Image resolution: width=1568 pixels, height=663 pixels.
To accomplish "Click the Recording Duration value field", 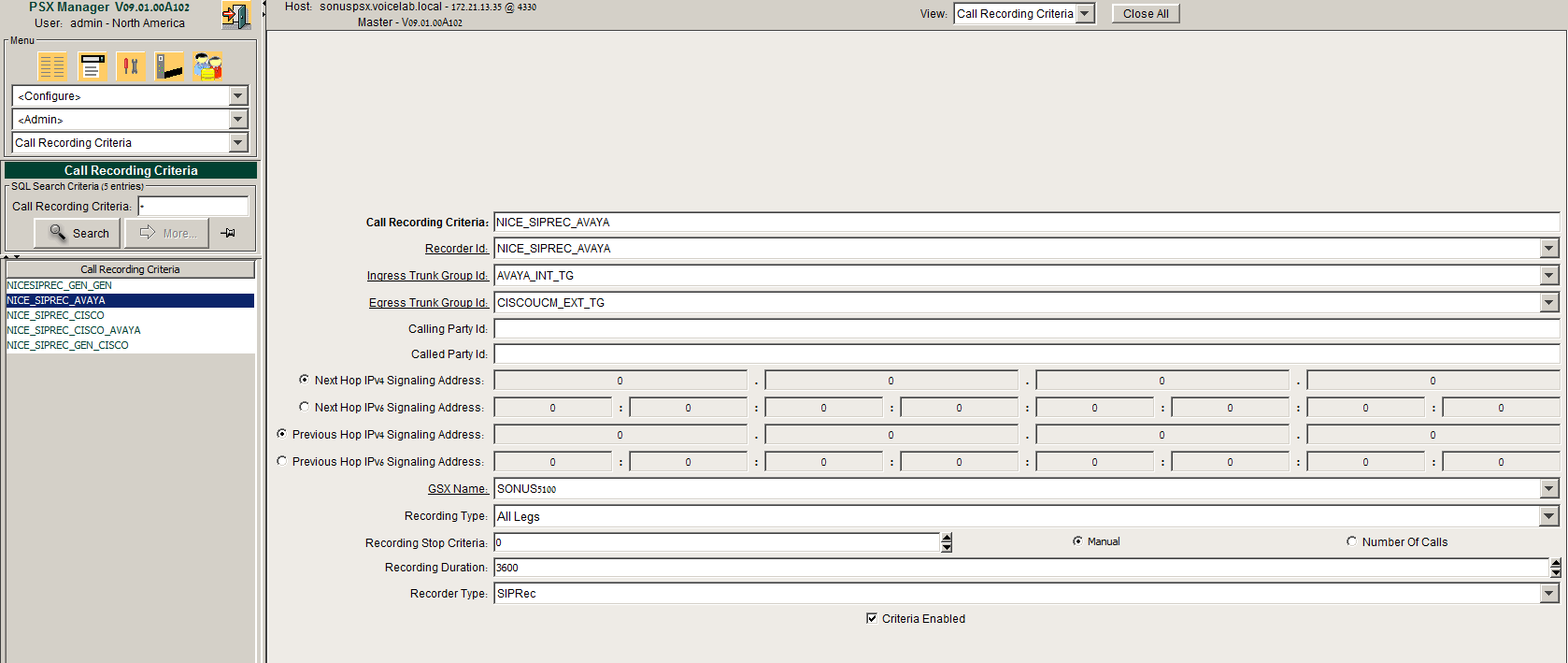I will pos(1021,568).
